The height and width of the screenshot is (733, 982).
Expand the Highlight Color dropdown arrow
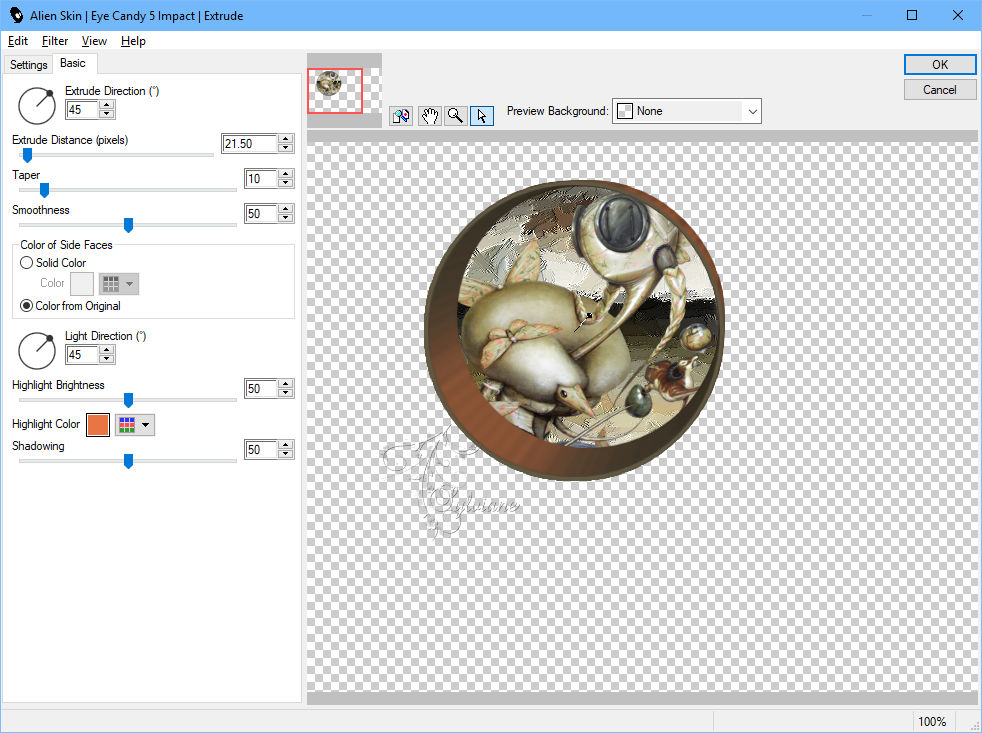pos(145,425)
